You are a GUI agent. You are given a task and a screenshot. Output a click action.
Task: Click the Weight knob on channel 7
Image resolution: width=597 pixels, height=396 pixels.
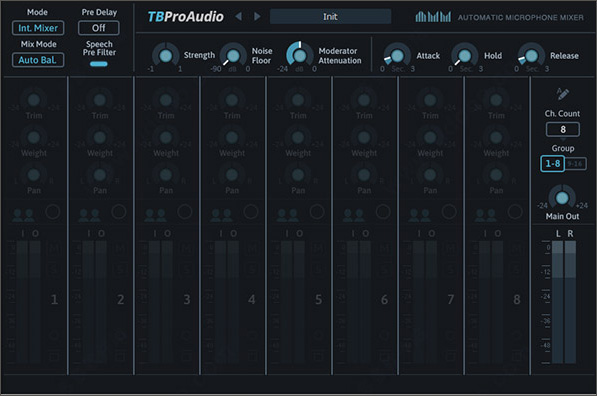click(x=430, y=137)
